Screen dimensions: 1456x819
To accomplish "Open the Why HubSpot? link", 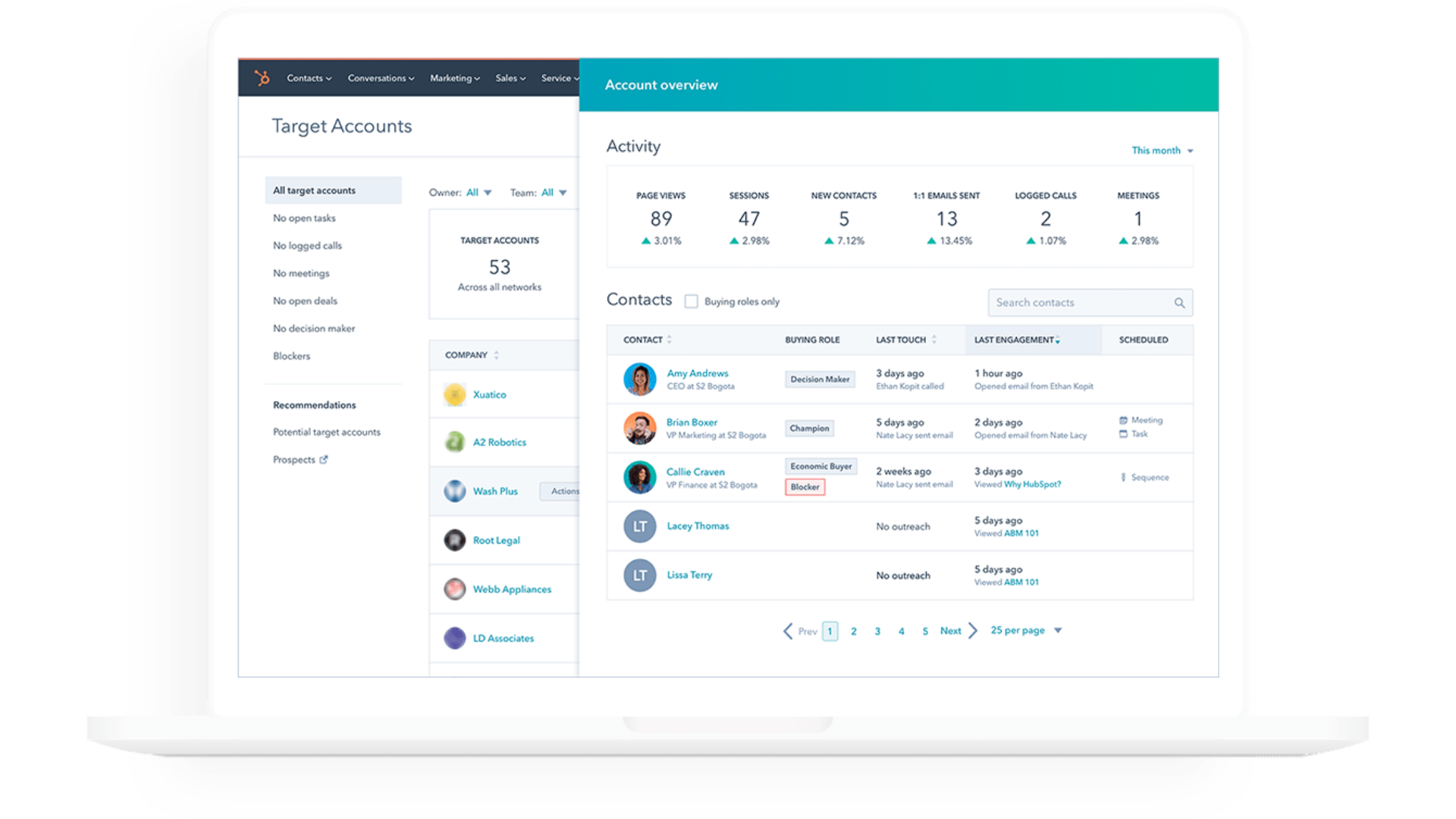I will tap(1032, 485).
